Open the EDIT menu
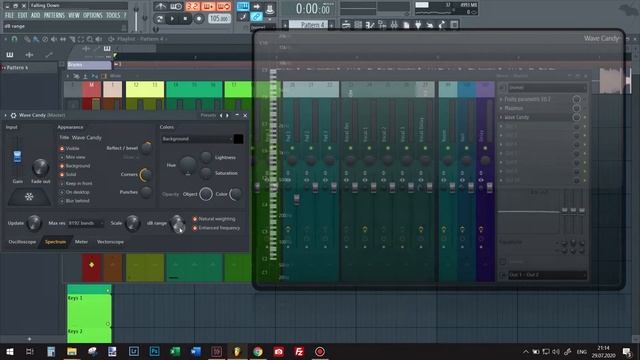640x360 pixels. (x=22, y=16)
